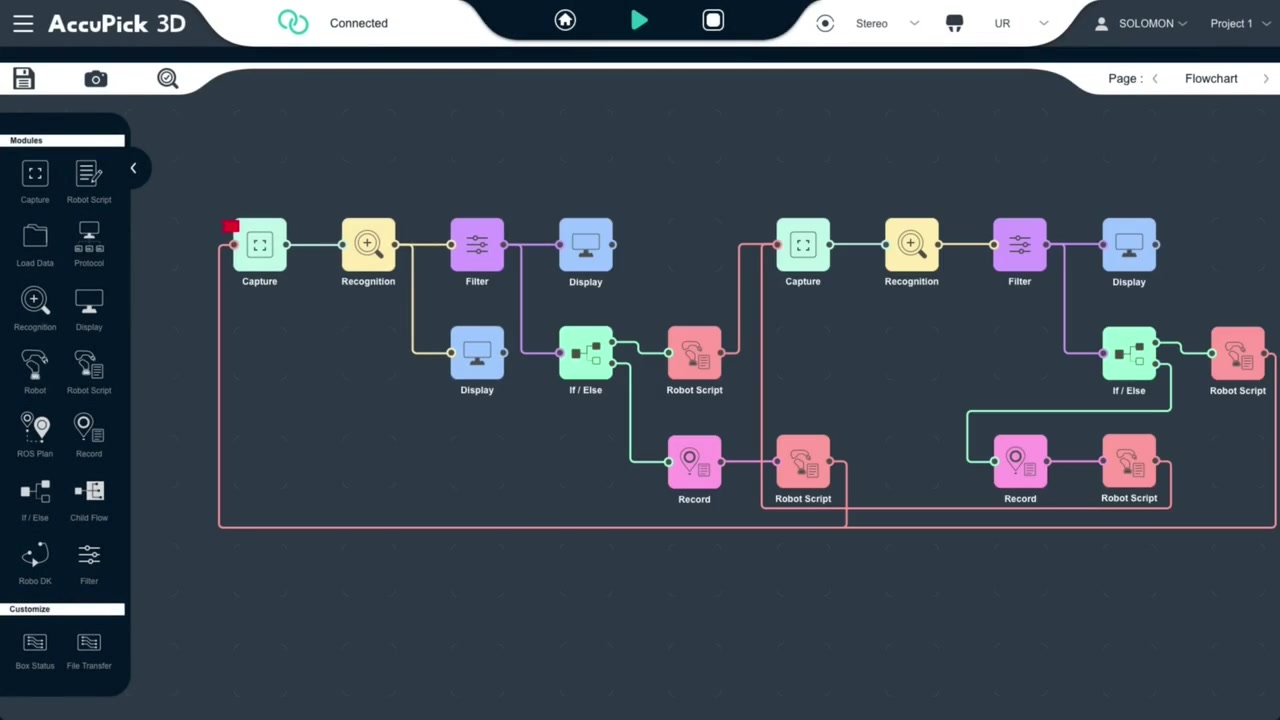Select the second Capture node on canvas
The height and width of the screenshot is (720, 1280).
coord(803,244)
